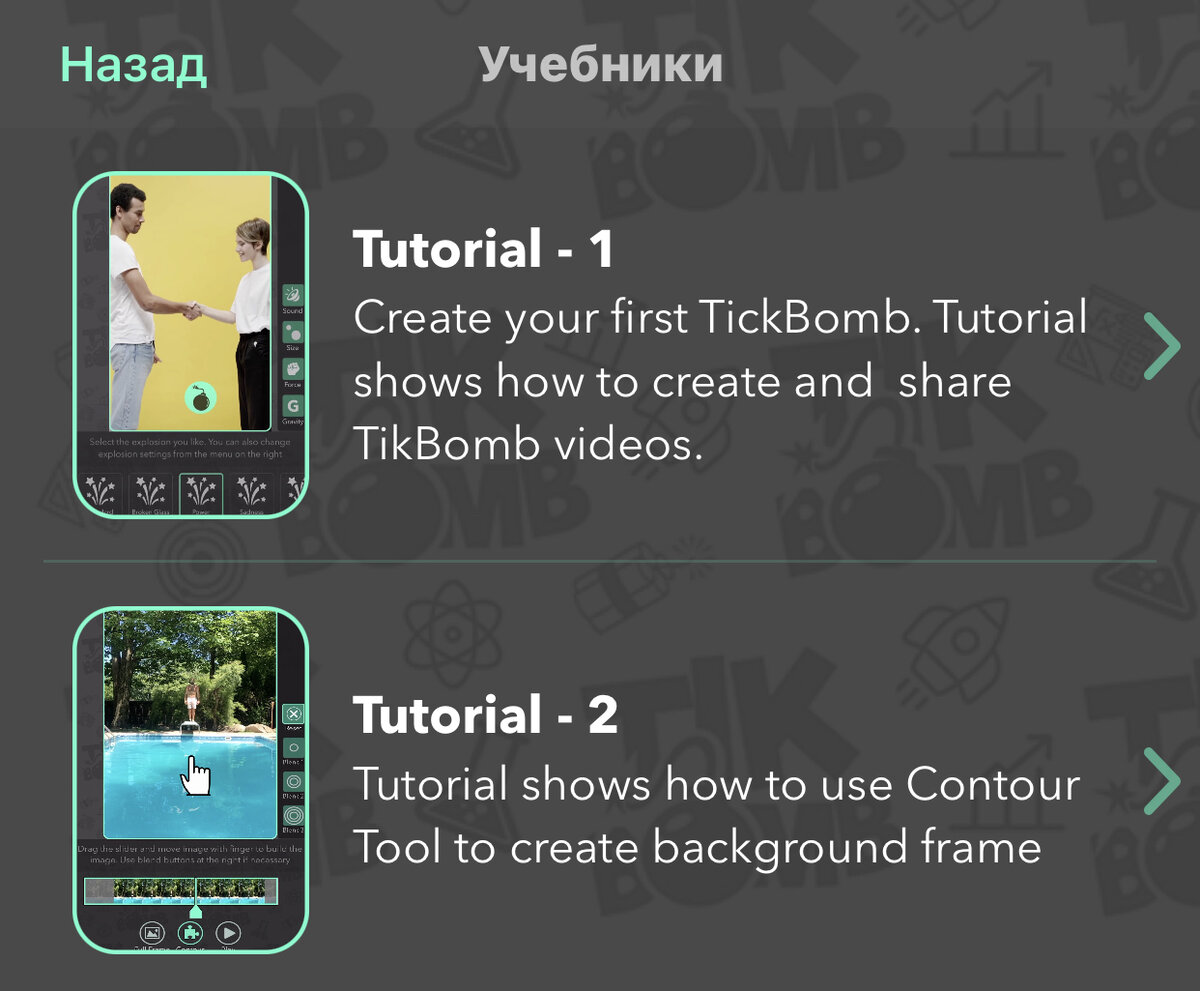Image resolution: width=1200 pixels, height=991 pixels.
Task: Select the Tutorial - 1 title
Action: click(483, 249)
